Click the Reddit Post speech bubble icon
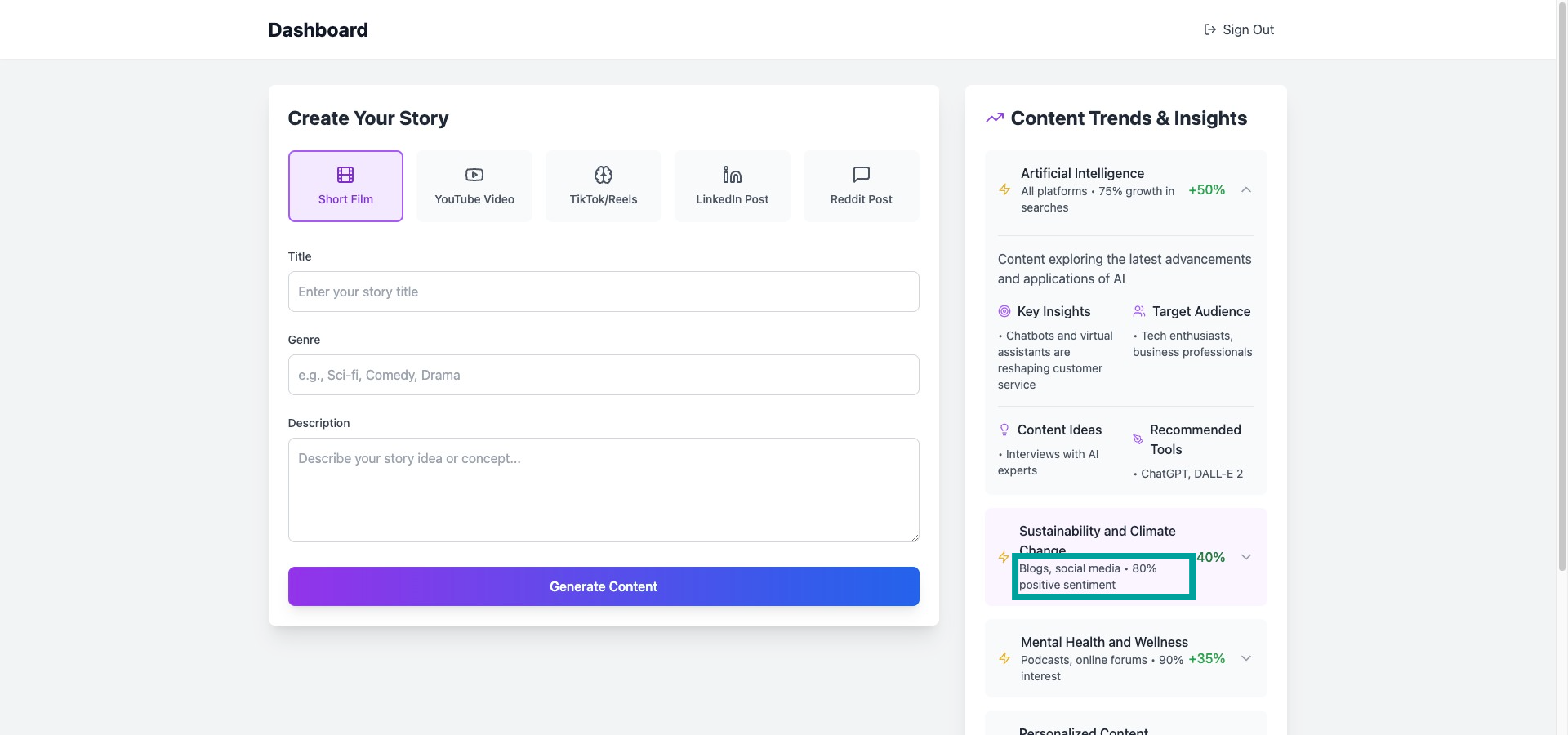 (x=862, y=175)
